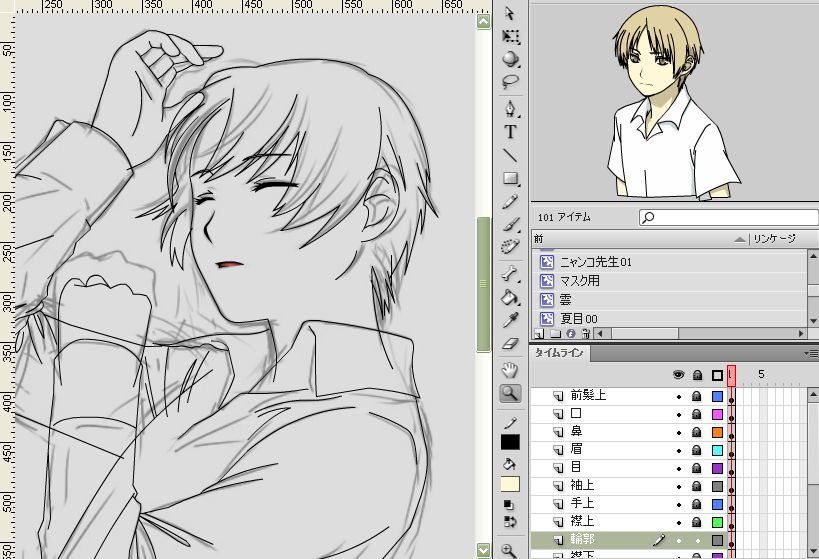Toggle visibility dot of 袖上 layer
Viewport: 819px width, 559px height.
(679, 487)
